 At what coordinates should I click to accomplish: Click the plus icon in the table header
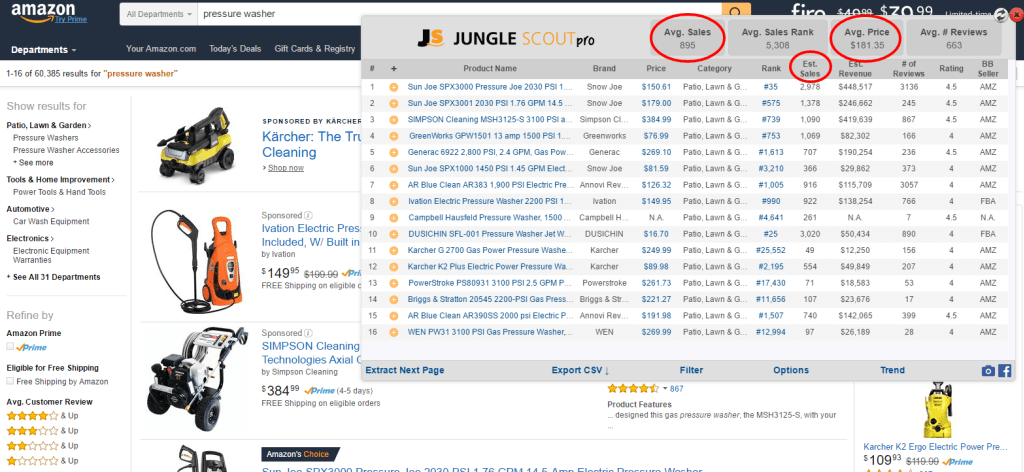[x=393, y=69]
